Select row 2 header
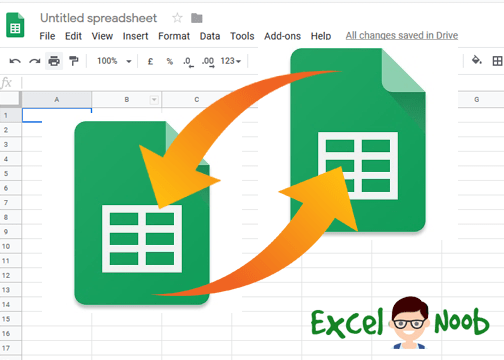 pos(10,130)
